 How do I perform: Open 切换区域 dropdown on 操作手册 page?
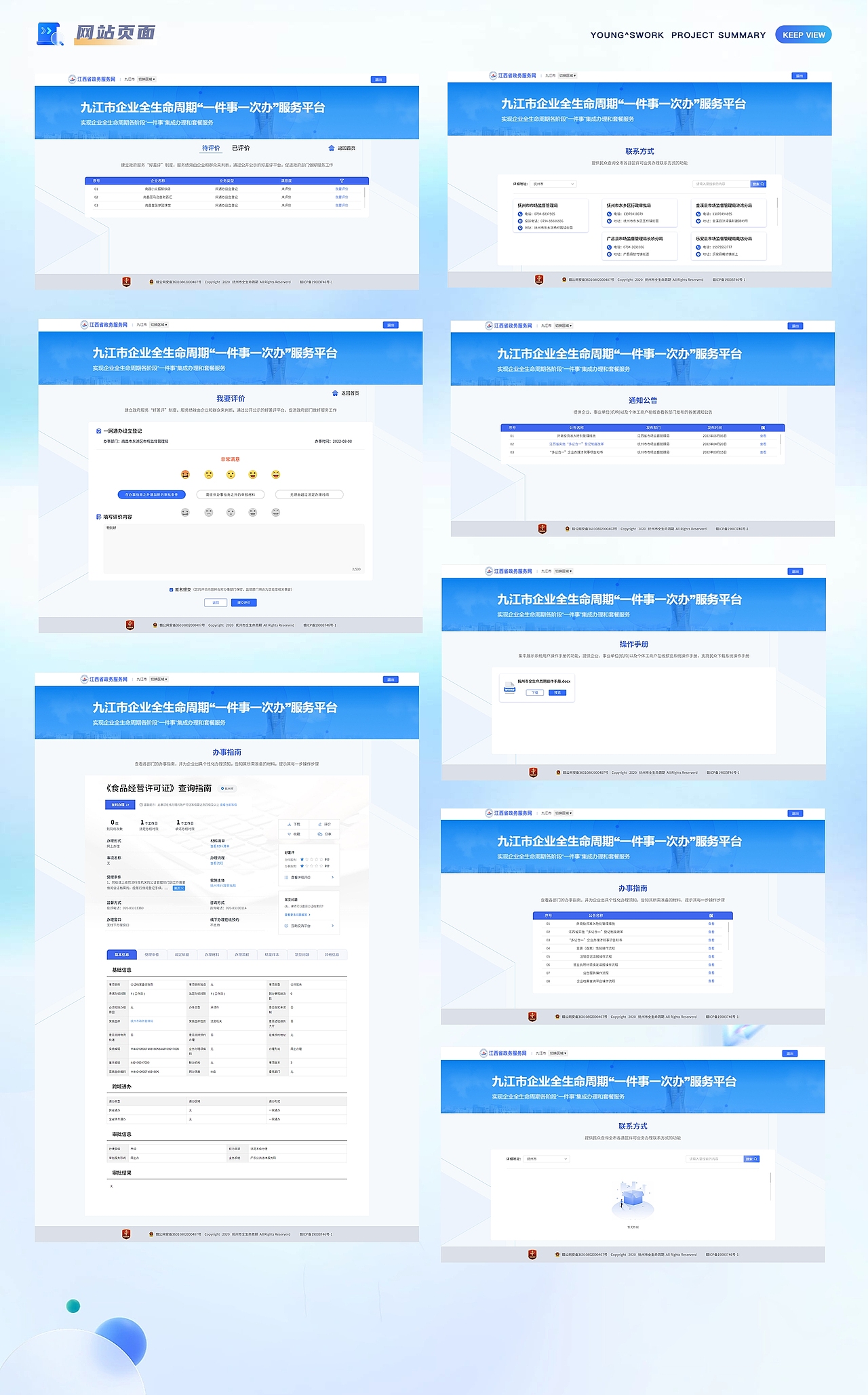pos(564,571)
